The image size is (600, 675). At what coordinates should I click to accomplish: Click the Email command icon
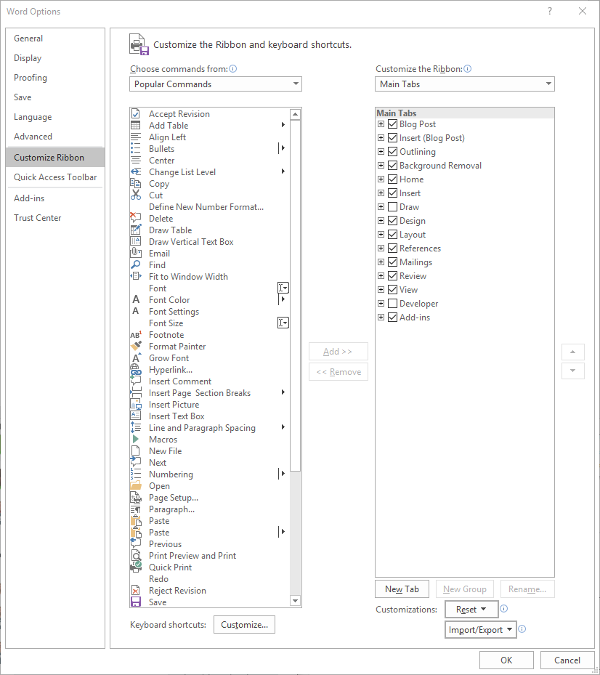tap(136, 253)
